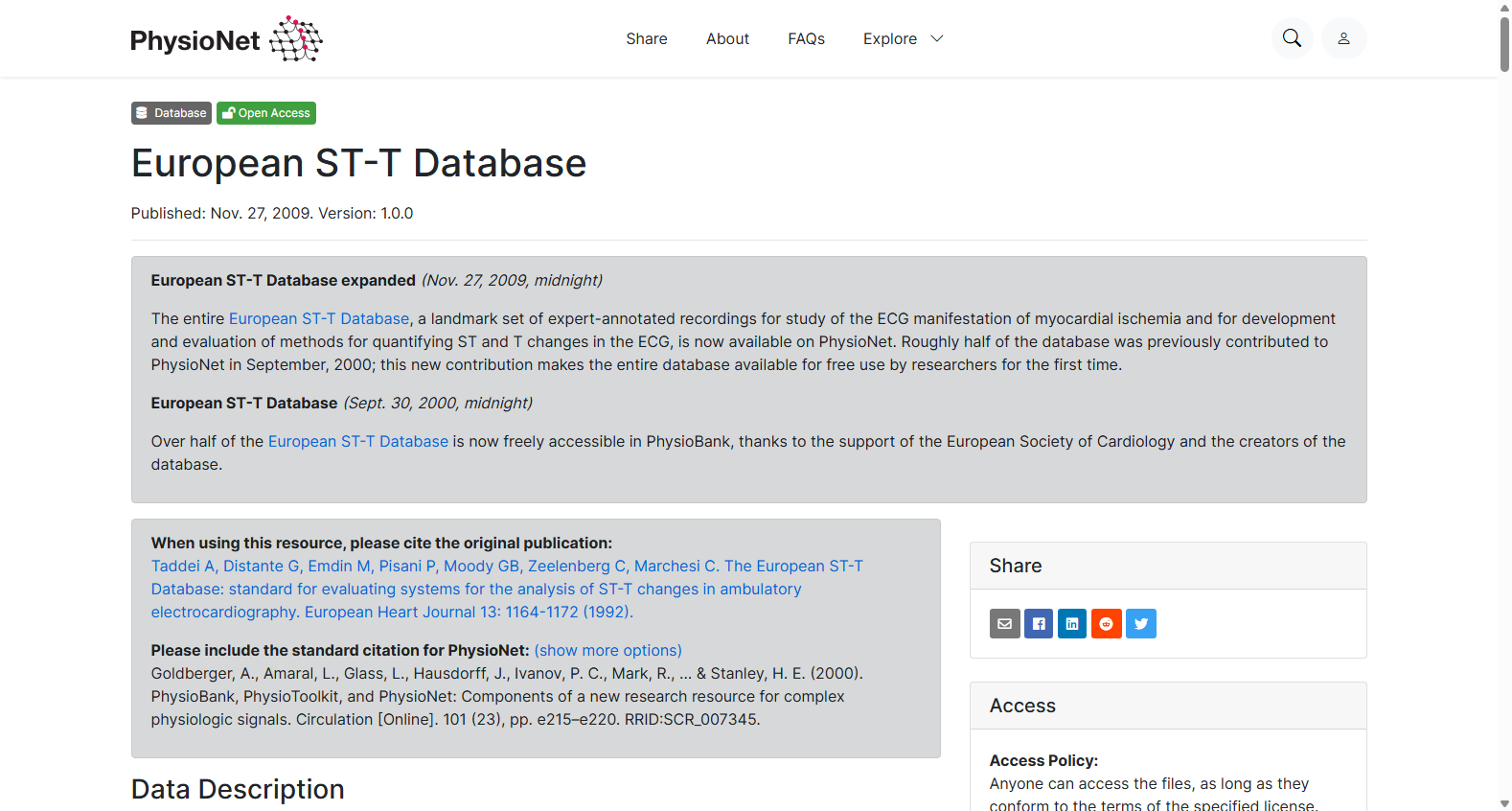Share on Facebook icon

(x=1039, y=624)
